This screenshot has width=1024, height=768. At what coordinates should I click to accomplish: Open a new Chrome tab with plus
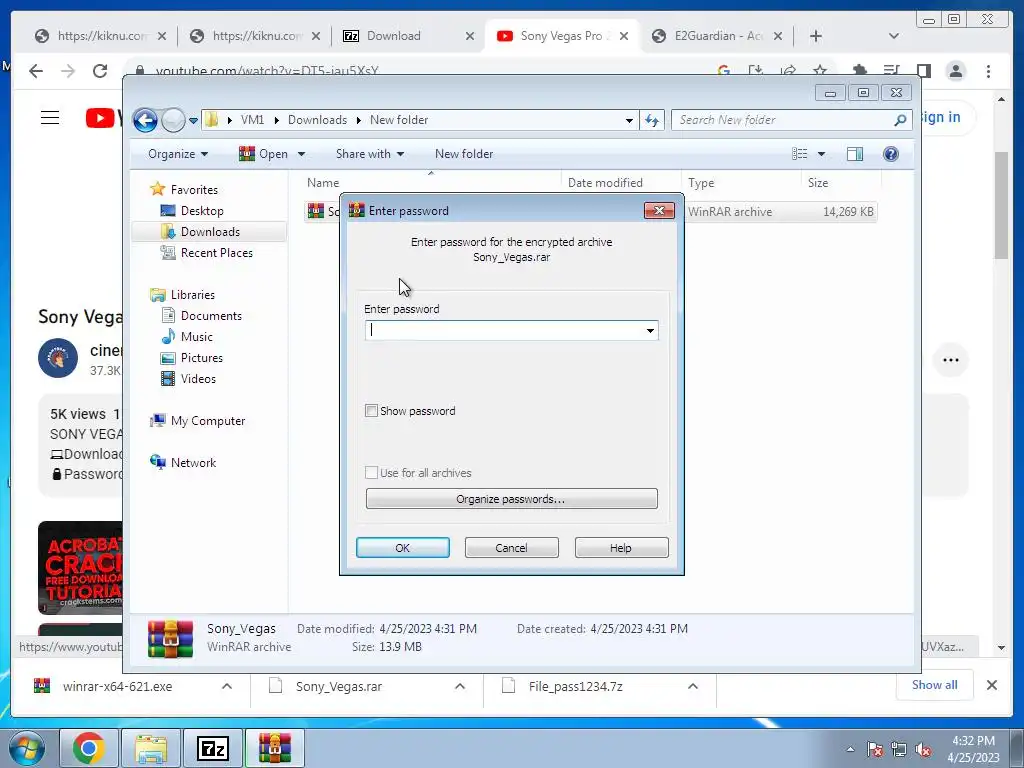[x=815, y=36]
